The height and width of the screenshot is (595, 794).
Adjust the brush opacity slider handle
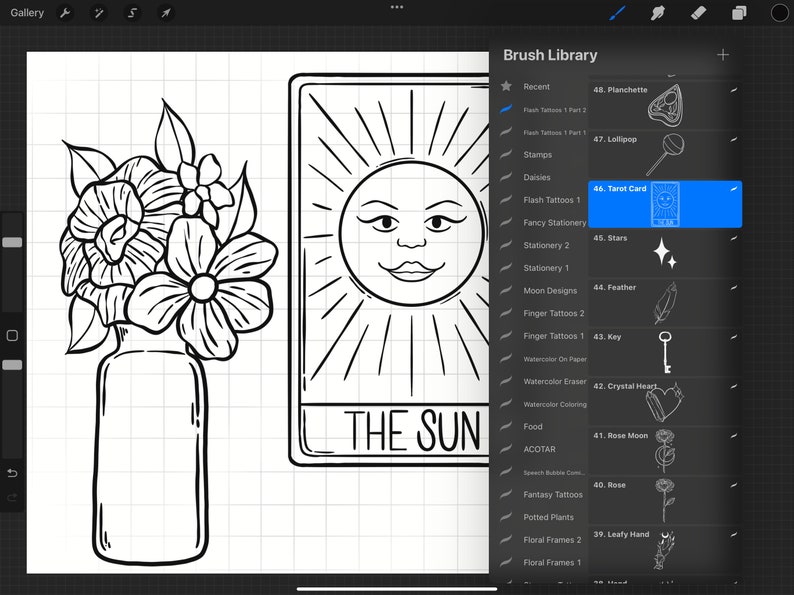[x=12, y=365]
